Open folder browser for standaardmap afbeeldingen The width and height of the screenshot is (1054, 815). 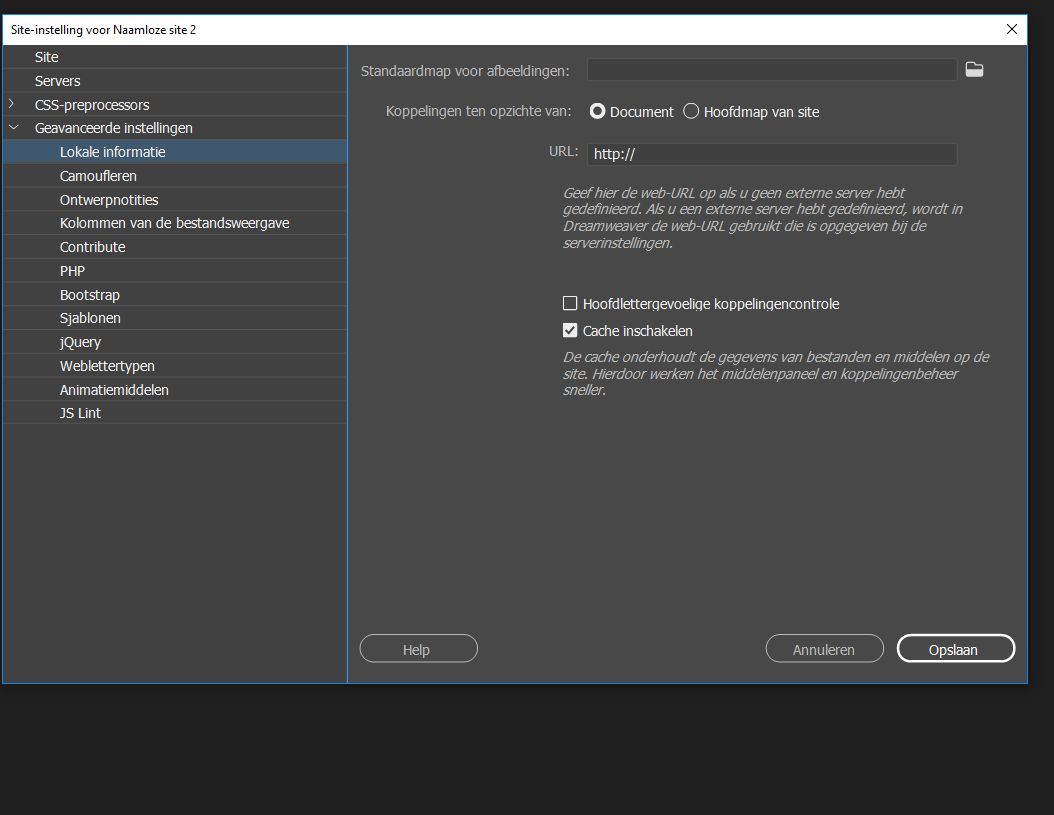pos(974,69)
